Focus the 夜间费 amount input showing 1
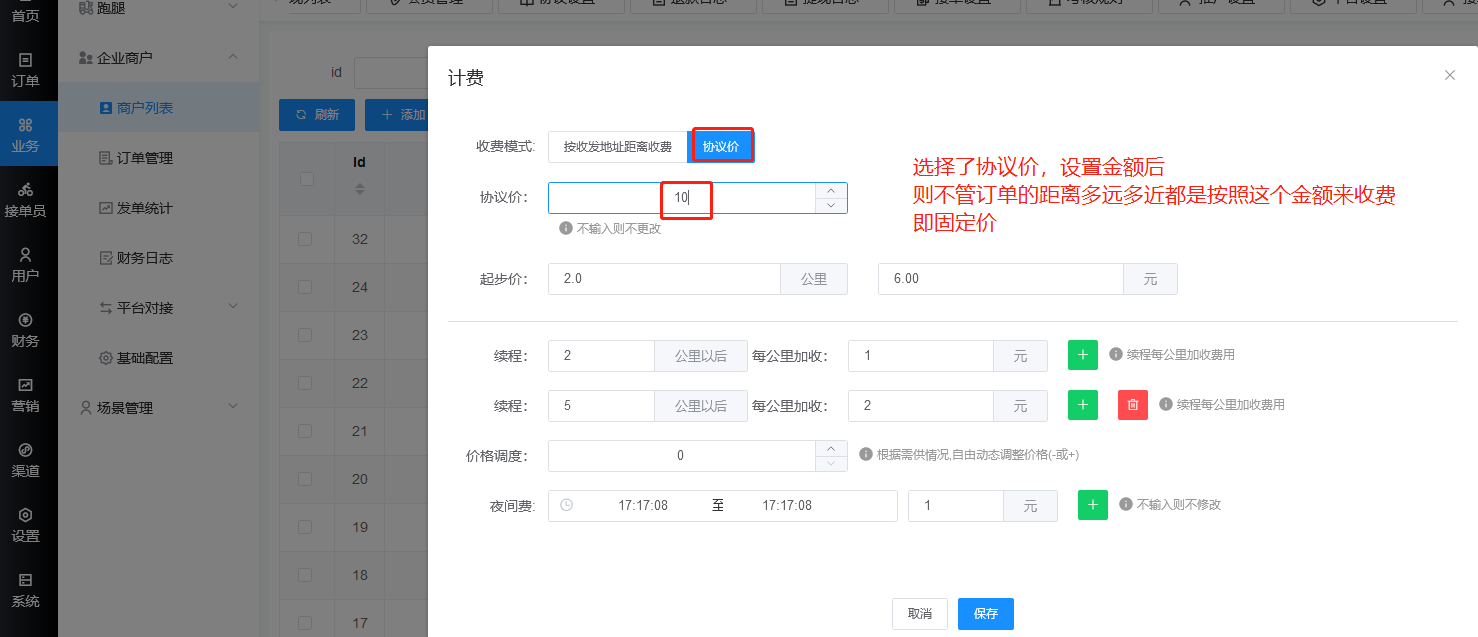This screenshot has width=1478, height=637. pyautogui.click(x=955, y=505)
